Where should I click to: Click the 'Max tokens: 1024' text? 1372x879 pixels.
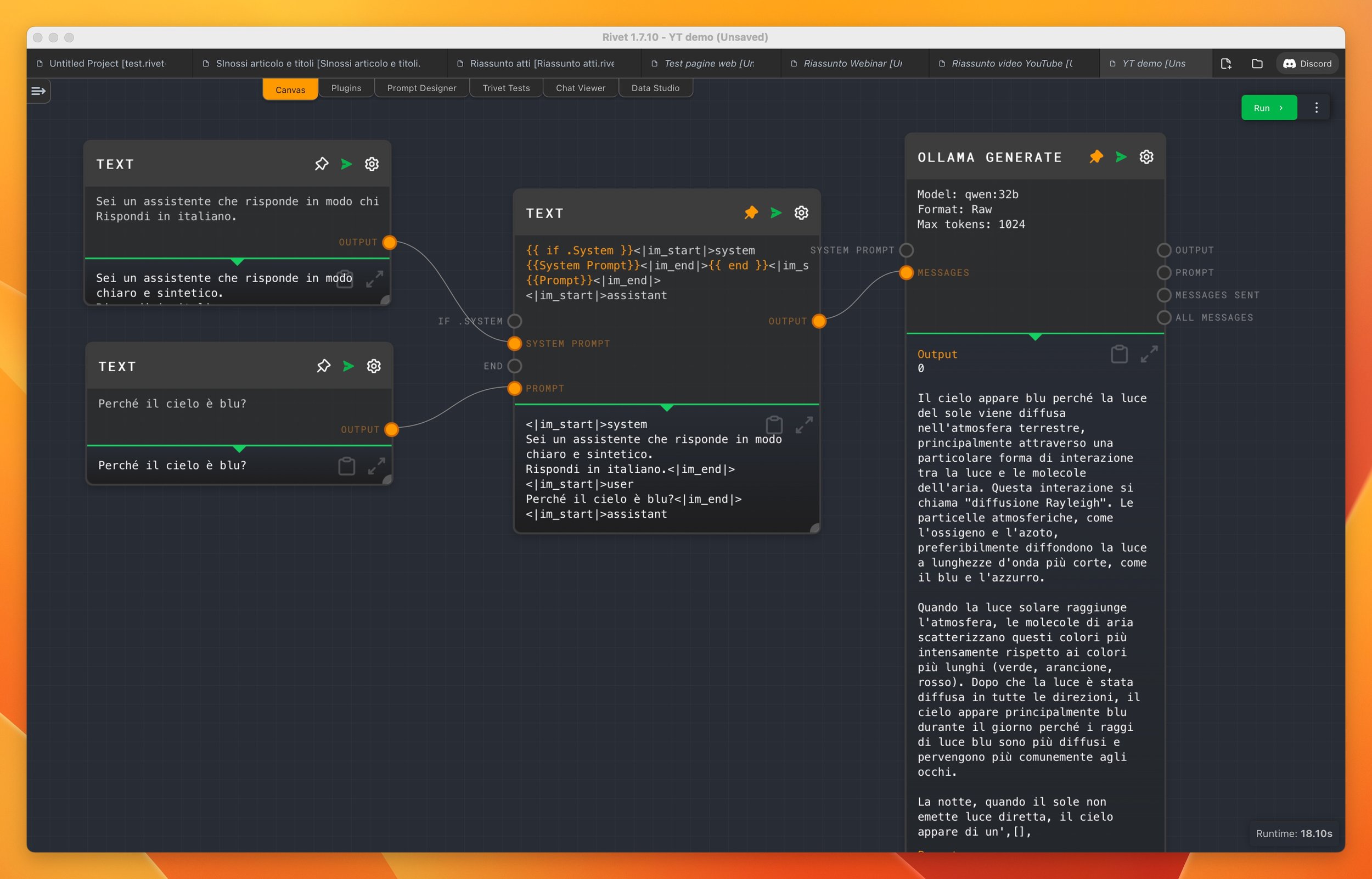coord(971,225)
